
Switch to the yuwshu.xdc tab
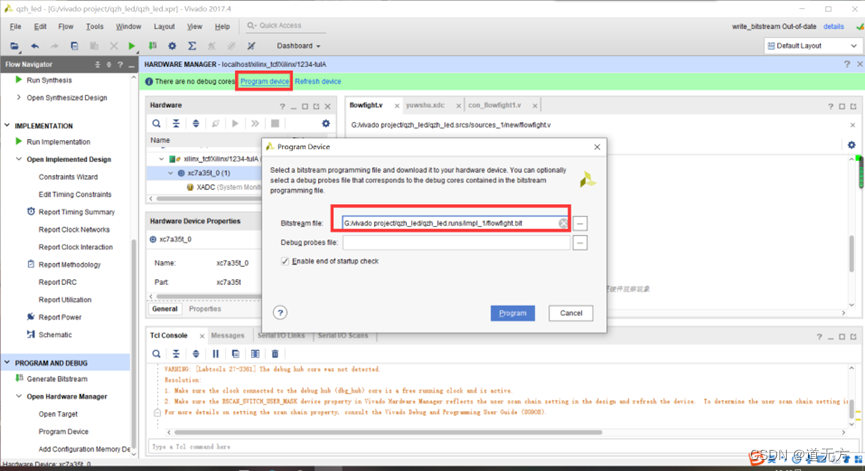point(425,105)
